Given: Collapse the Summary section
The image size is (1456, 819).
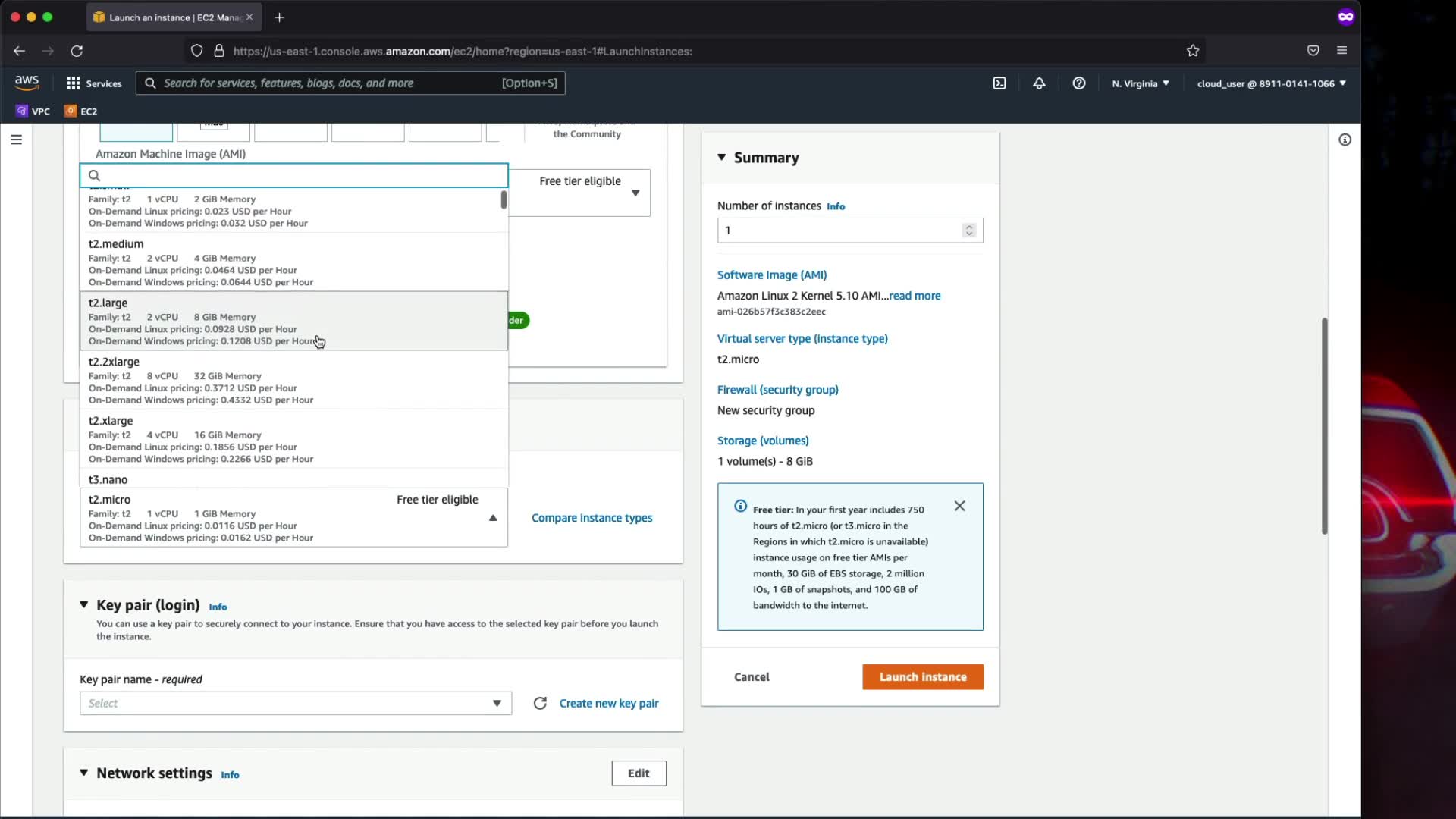Looking at the screenshot, I should 721,158.
